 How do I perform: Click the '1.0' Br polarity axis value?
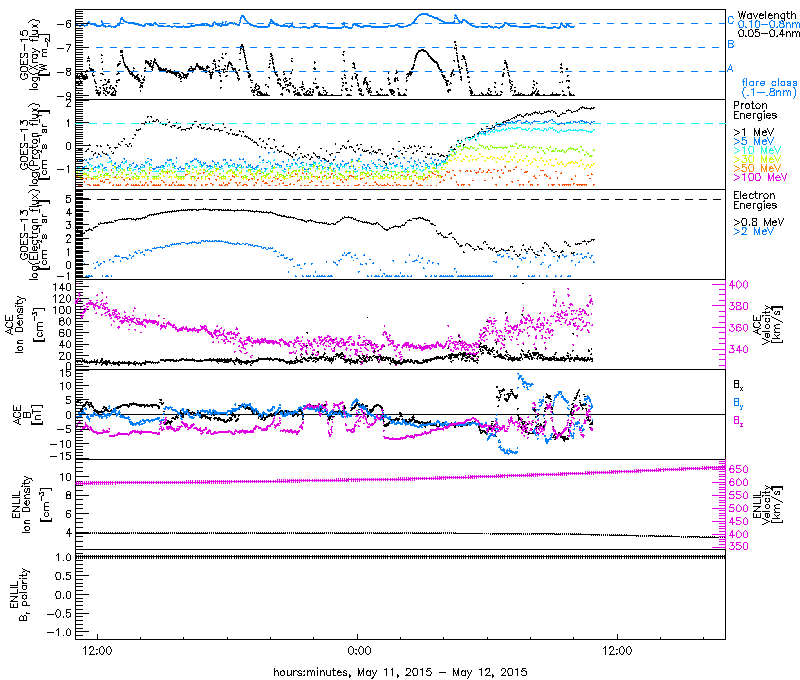coord(63,557)
